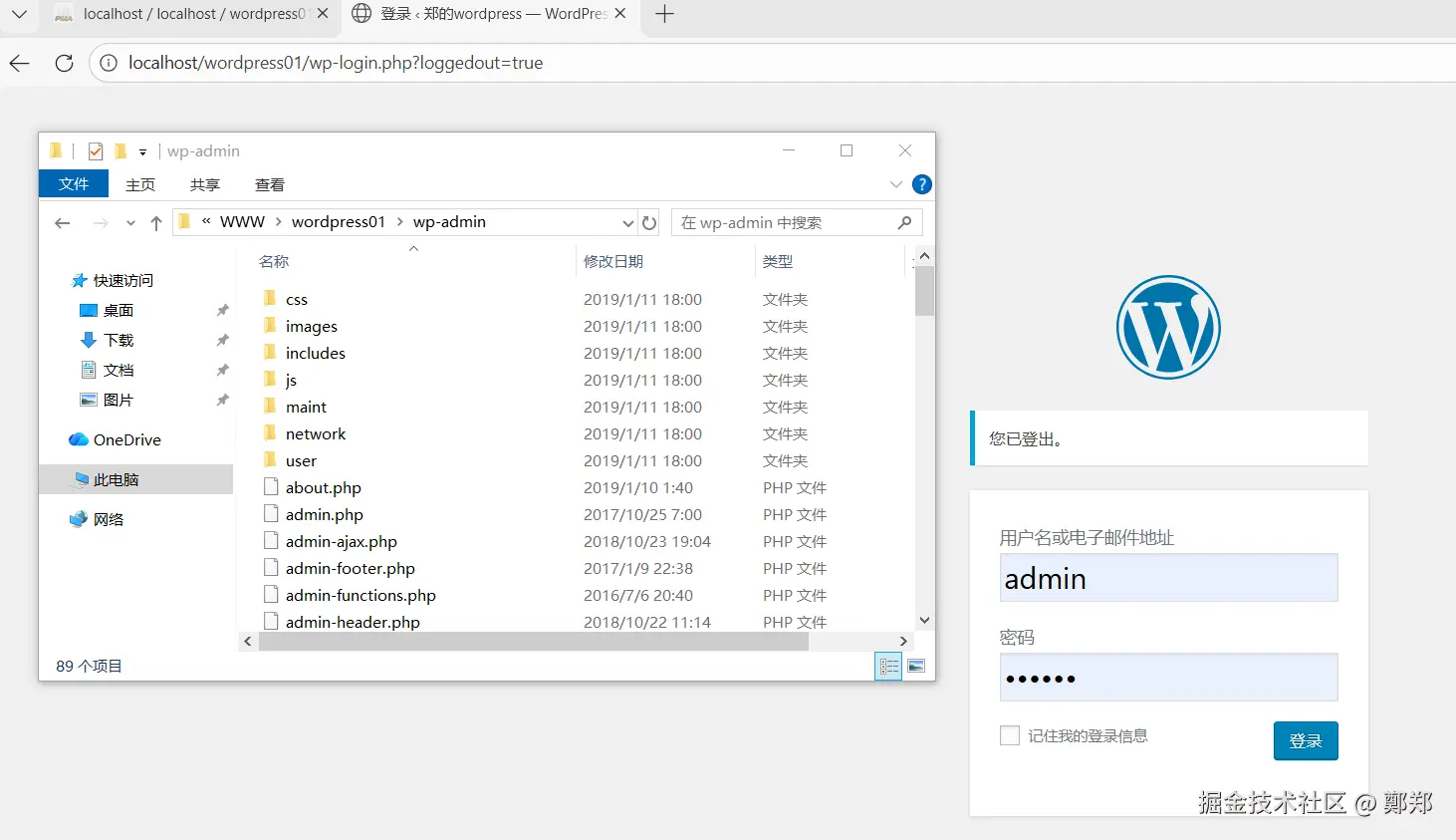This screenshot has height=840, width=1456.
Task: Select the admin.php file
Action: pos(325,515)
